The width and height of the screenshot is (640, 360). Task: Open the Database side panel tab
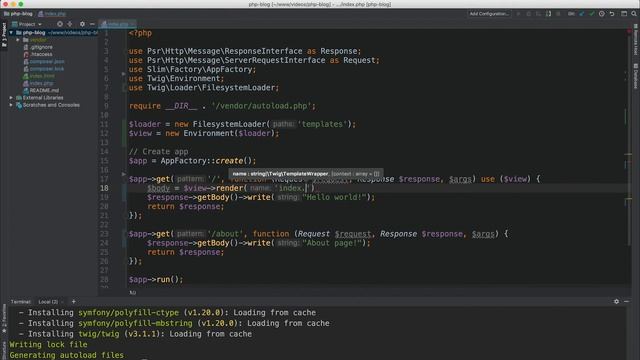[x=636, y=76]
